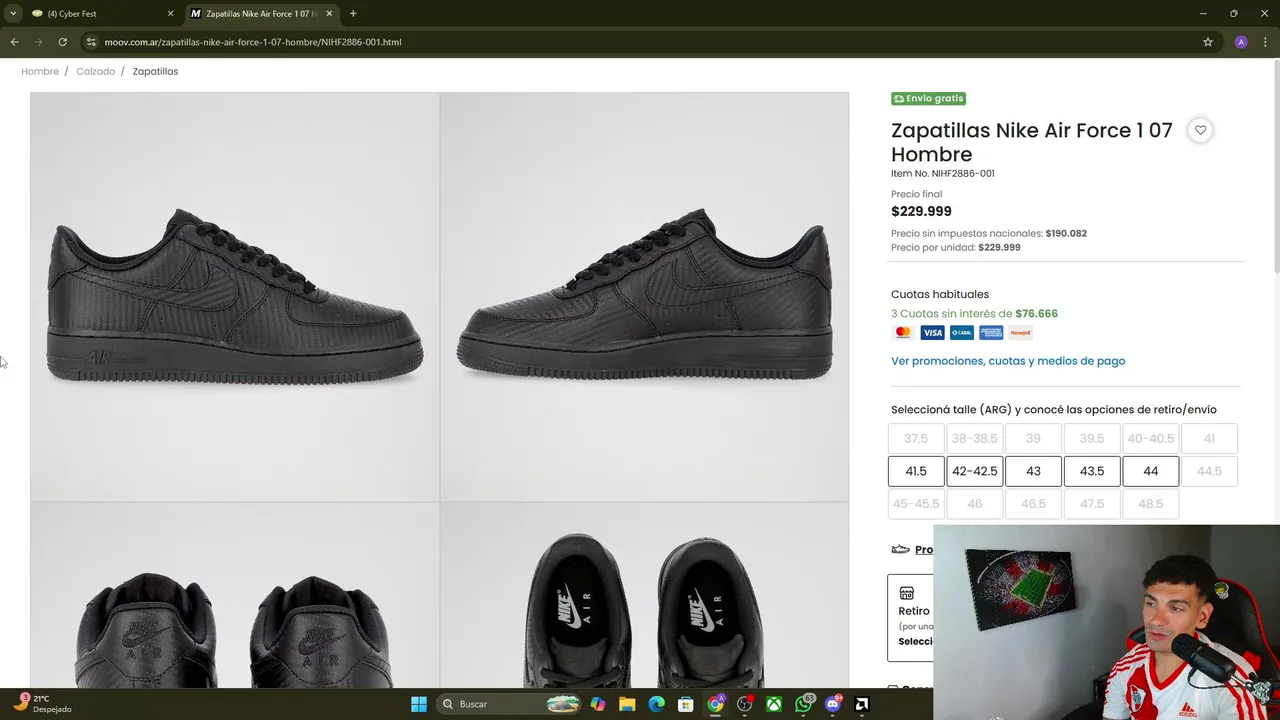Open the Chrome three-dot menu
This screenshot has height=720, width=1280.
pos(1266,42)
